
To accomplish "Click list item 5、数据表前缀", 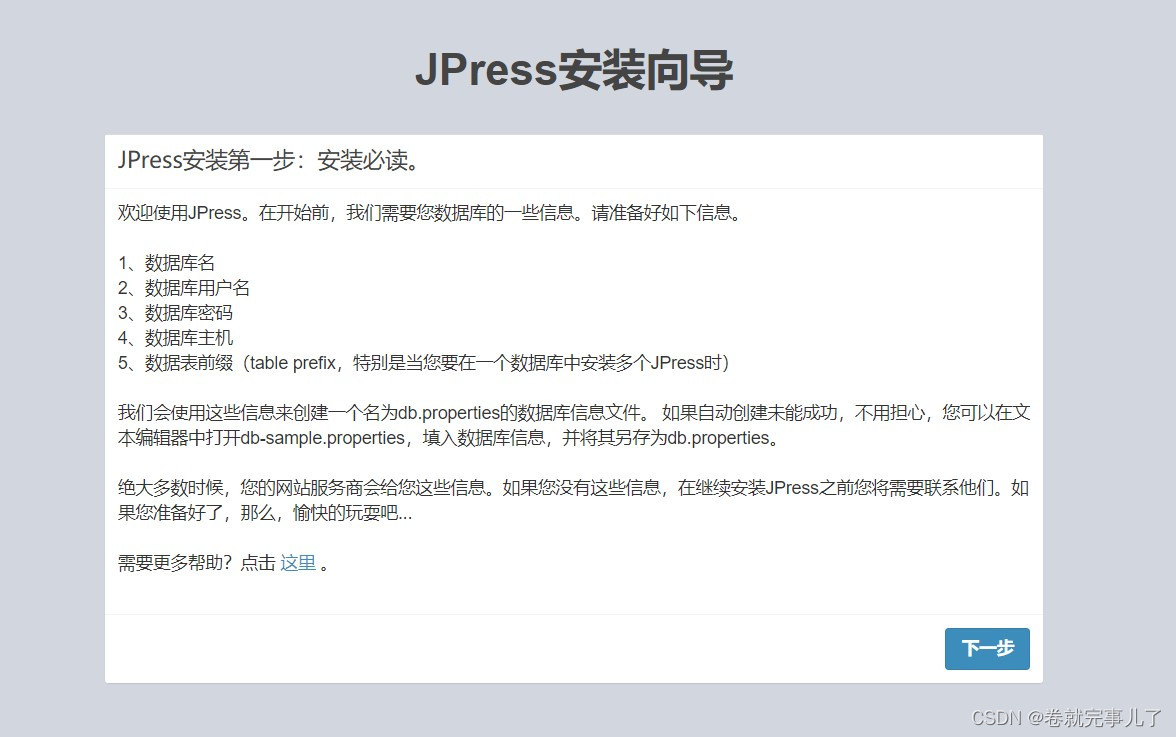I will coord(424,363).
